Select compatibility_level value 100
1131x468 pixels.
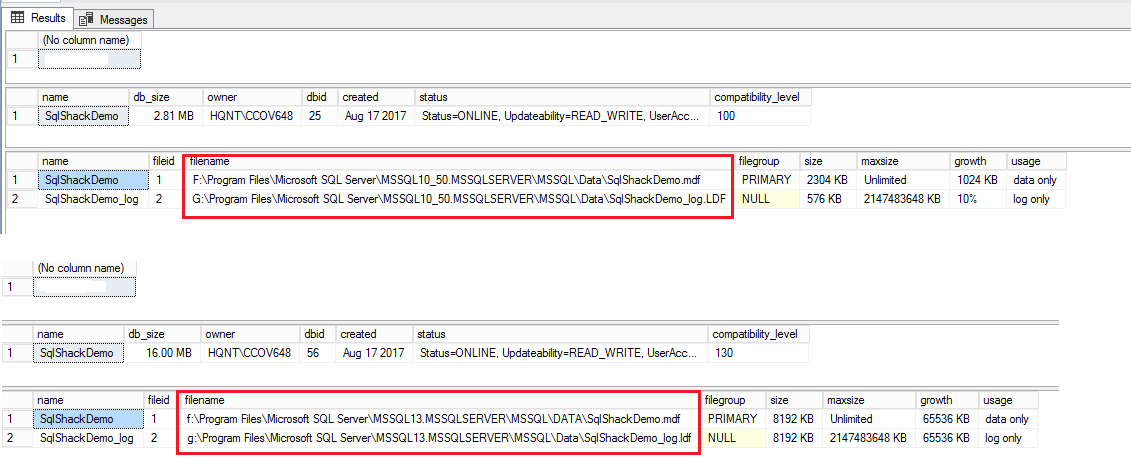[761, 115]
